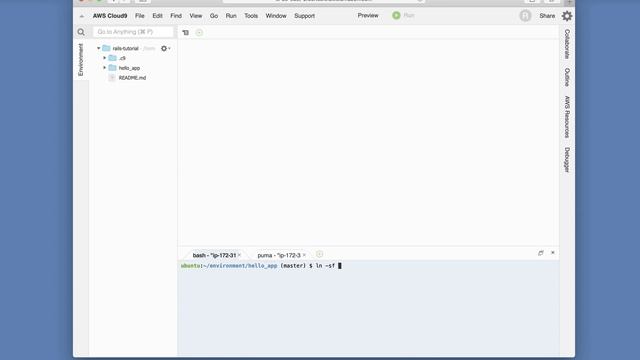640x360 pixels.
Task: Open the AWS Resources side panel
Action: point(567,117)
